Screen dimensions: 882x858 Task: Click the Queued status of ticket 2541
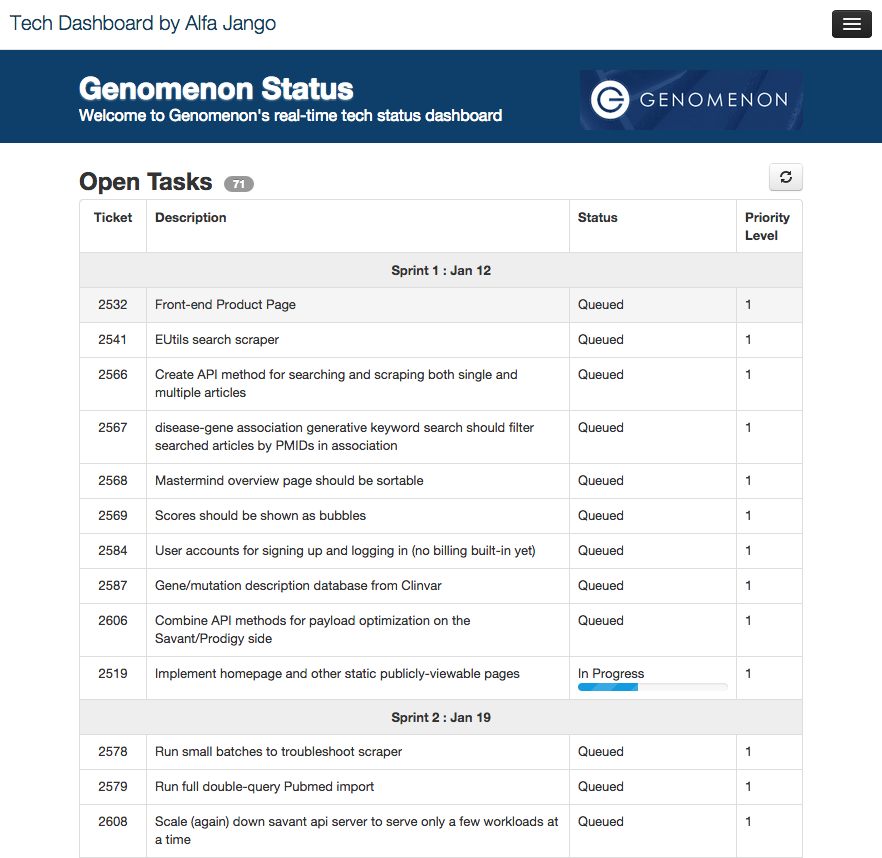click(x=601, y=340)
